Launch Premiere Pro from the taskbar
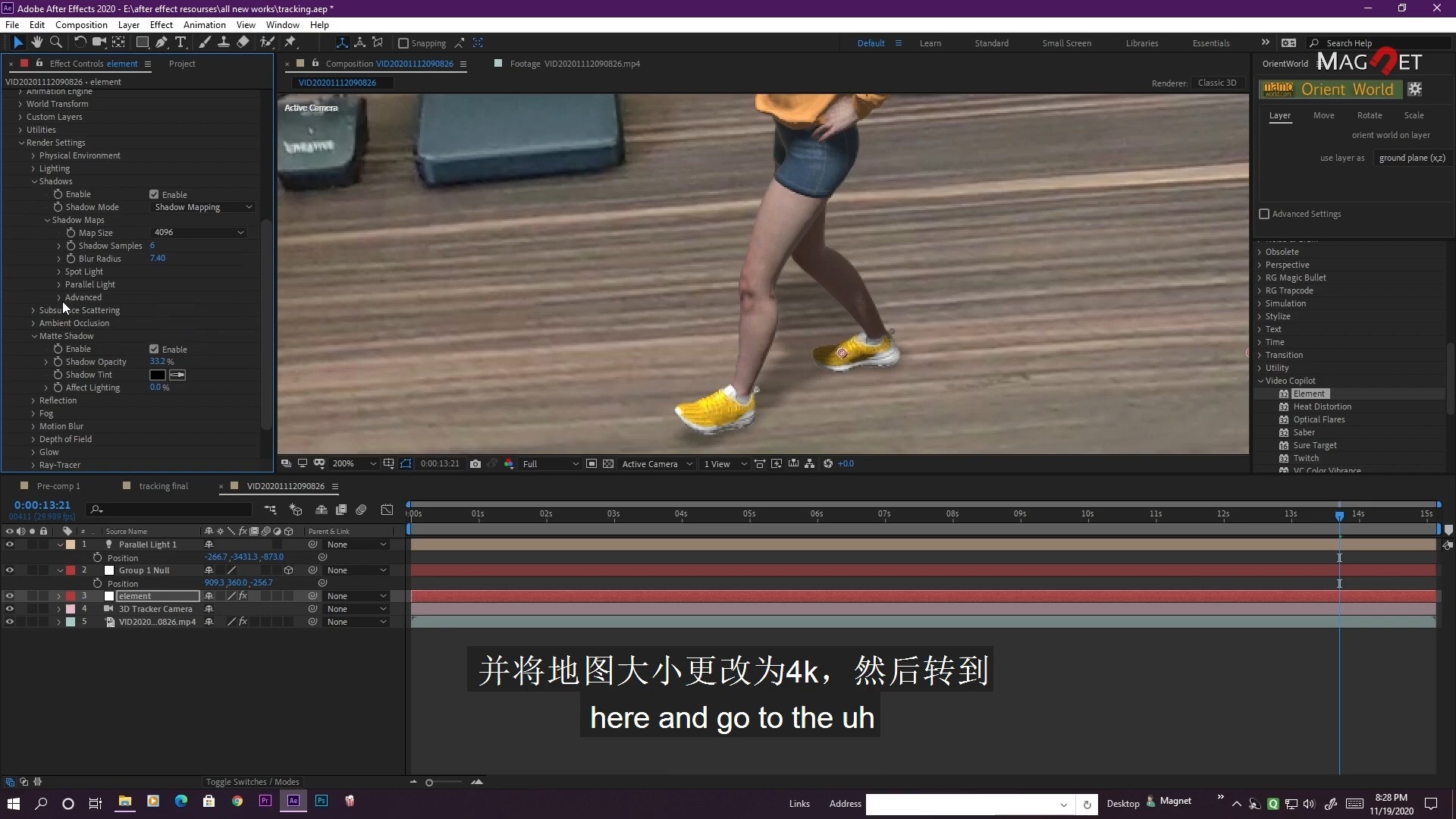This screenshot has width=1456, height=819. 265,801
